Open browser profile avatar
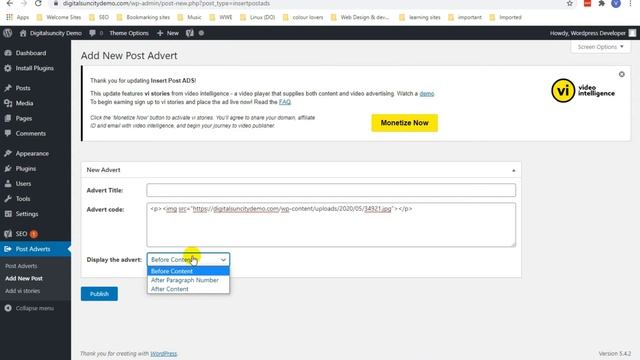 pyautogui.click(x=616, y=4)
